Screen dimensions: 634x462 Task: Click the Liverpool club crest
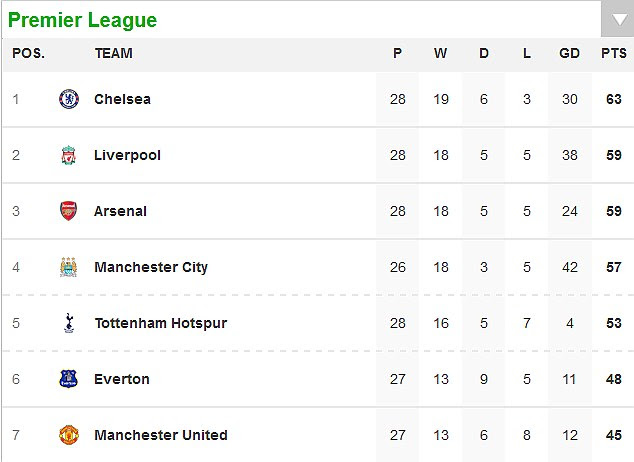pyautogui.click(x=69, y=155)
